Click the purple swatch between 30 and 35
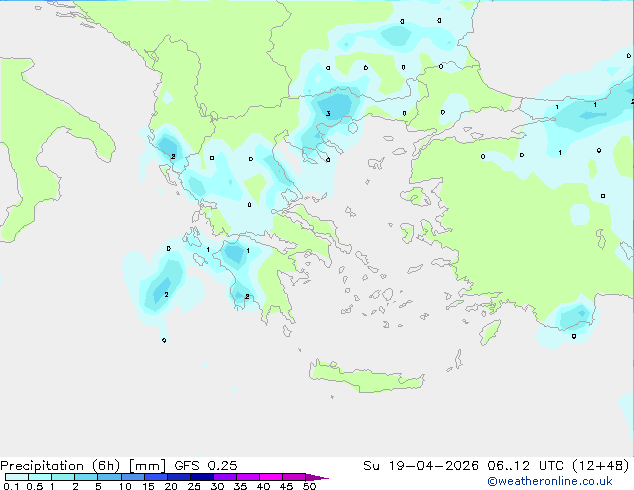The image size is (634, 490). pyautogui.click(x=224, y=477)
